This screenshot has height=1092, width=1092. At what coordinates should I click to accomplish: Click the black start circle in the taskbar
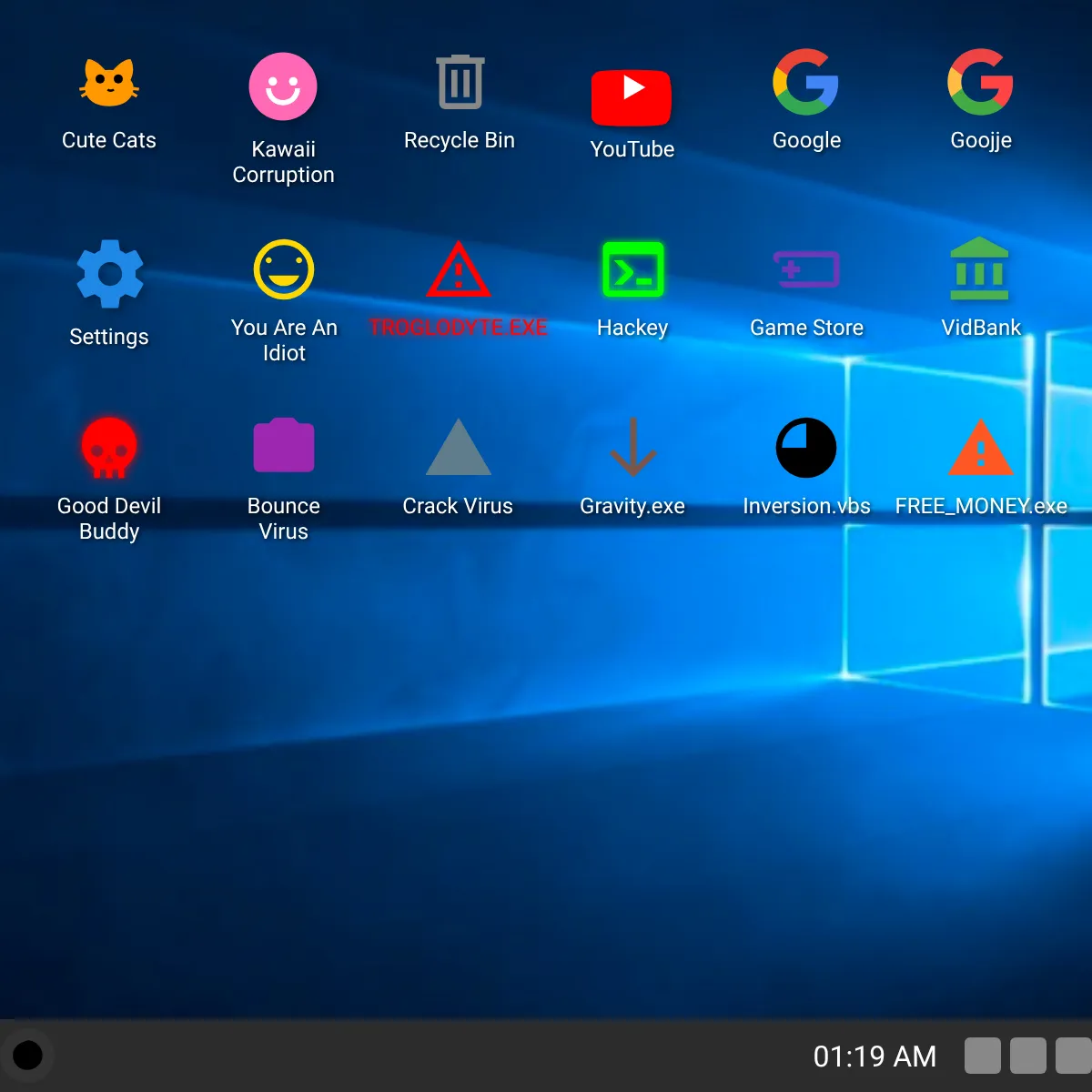coord(27,1056)
